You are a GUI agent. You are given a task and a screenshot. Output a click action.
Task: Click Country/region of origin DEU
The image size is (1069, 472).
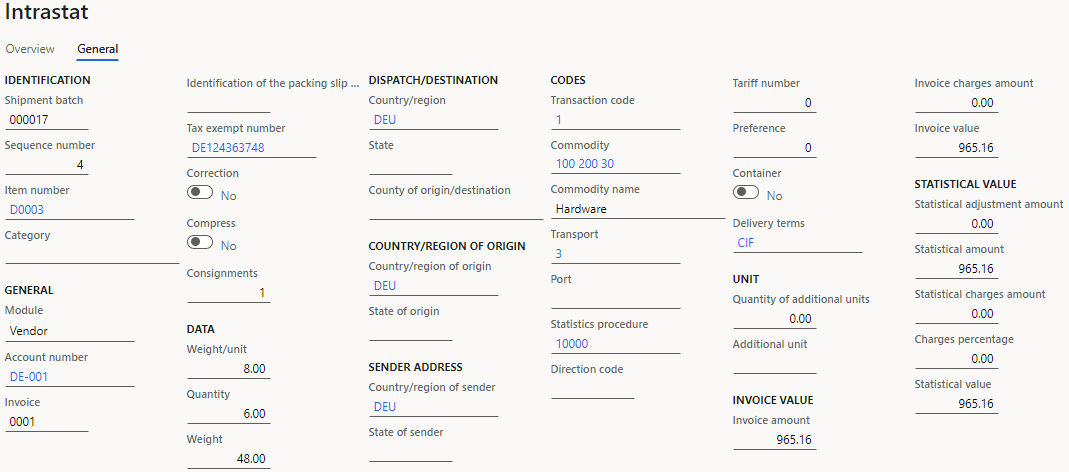click(434, 286)
